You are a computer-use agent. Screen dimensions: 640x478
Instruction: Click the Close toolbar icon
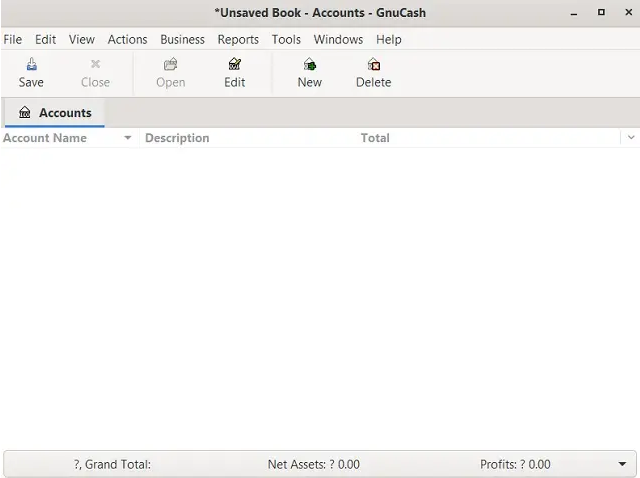tap(95, 64)
